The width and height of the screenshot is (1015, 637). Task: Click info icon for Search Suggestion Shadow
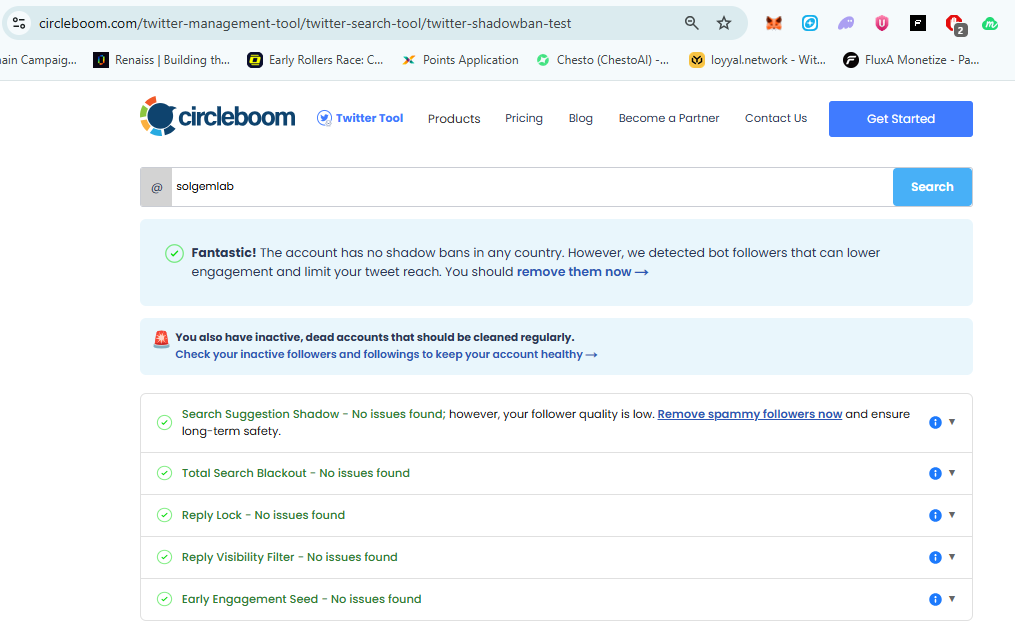[935, 422]
